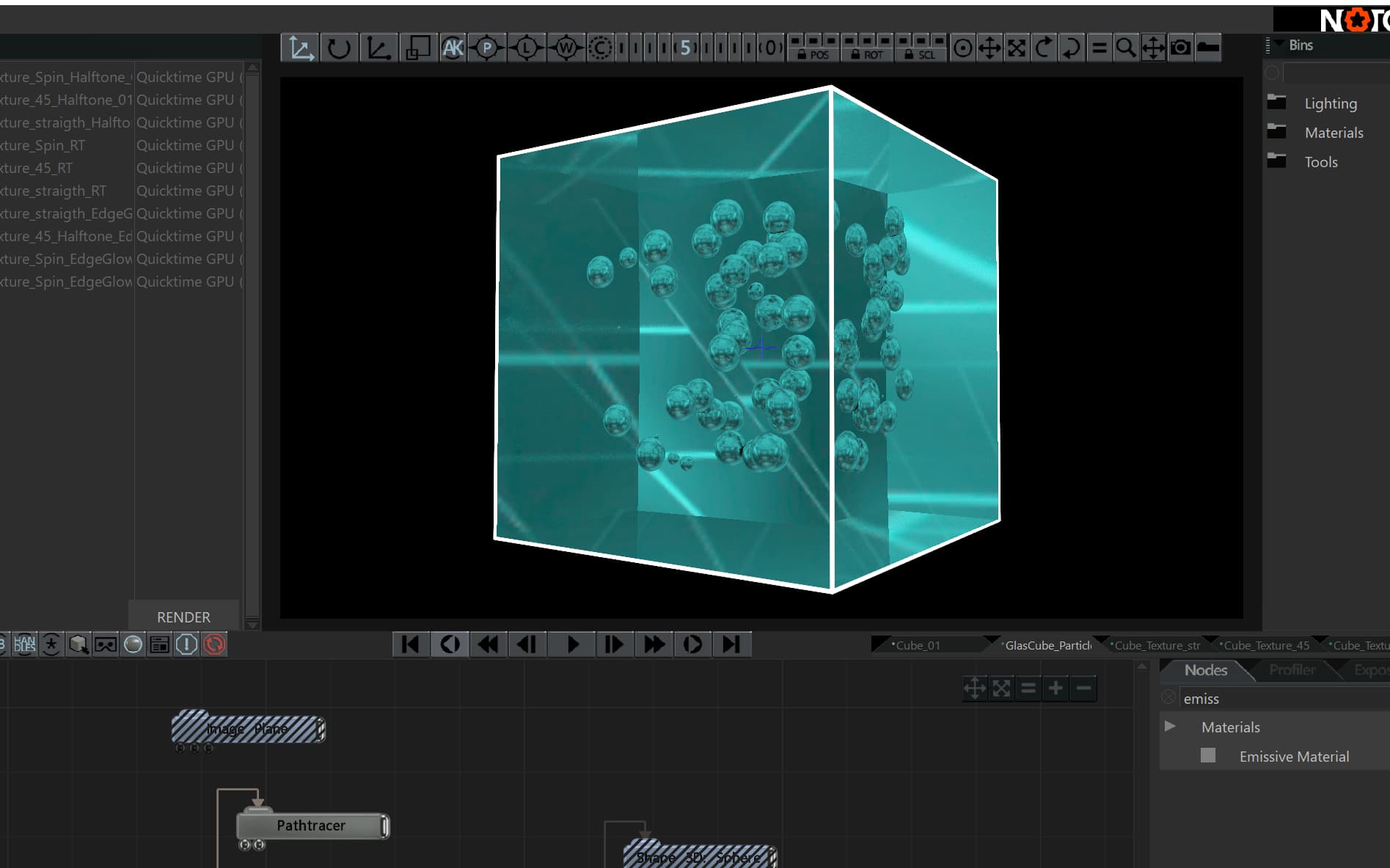Select the Pathtracer node
The height and width of the screenshot is (868, 1390).
[312, 825]
